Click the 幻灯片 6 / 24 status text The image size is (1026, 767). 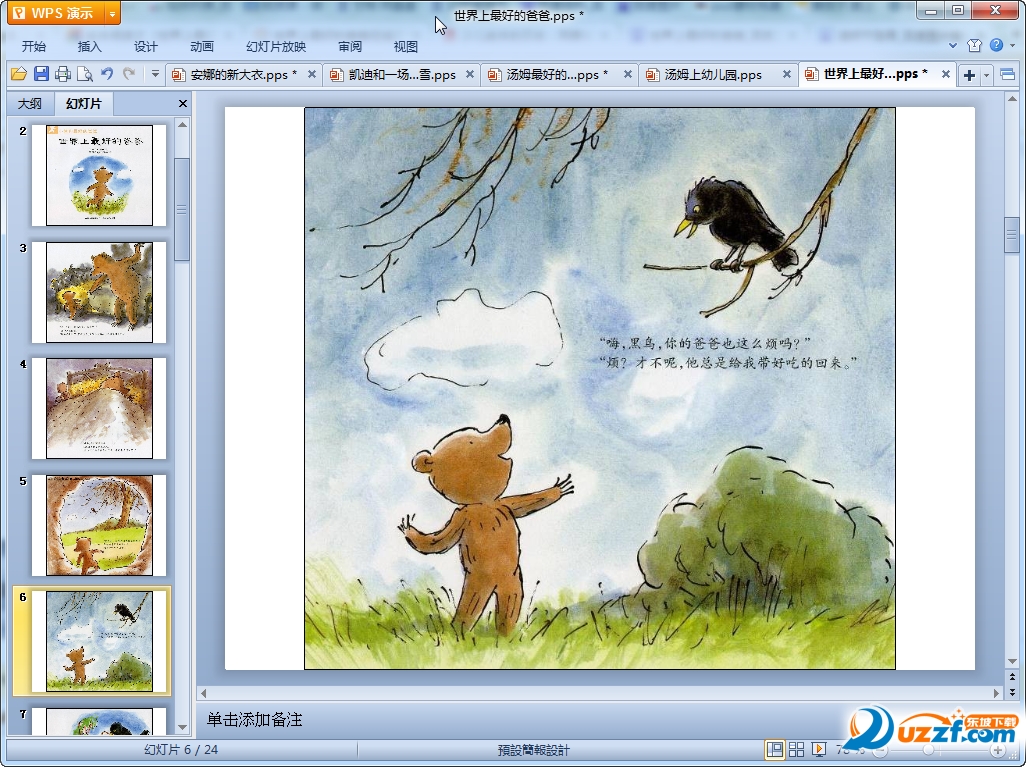(181, 749)
